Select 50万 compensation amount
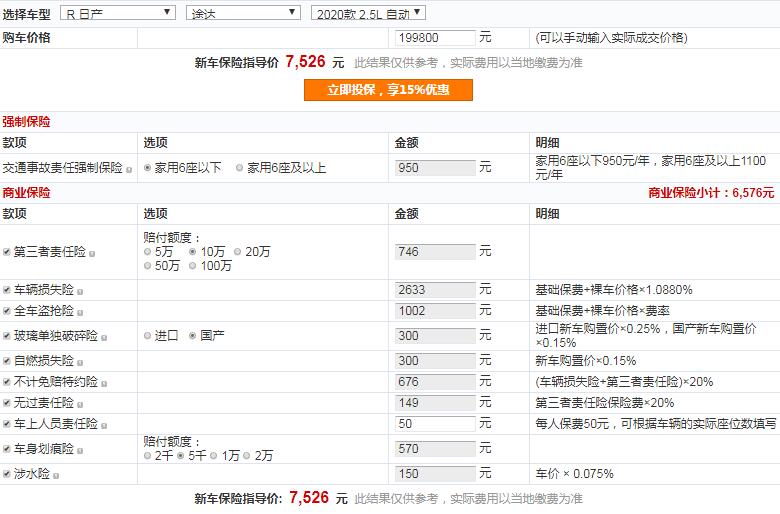This screenshot has height=514, width=780. tap(147, 266)
